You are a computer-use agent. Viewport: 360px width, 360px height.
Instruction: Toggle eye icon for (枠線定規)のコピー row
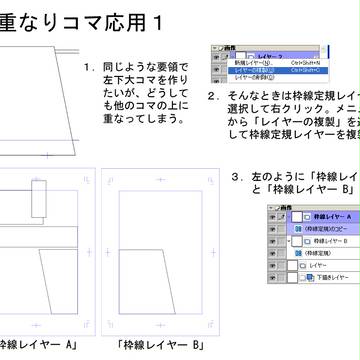click(x=272, y=229)
